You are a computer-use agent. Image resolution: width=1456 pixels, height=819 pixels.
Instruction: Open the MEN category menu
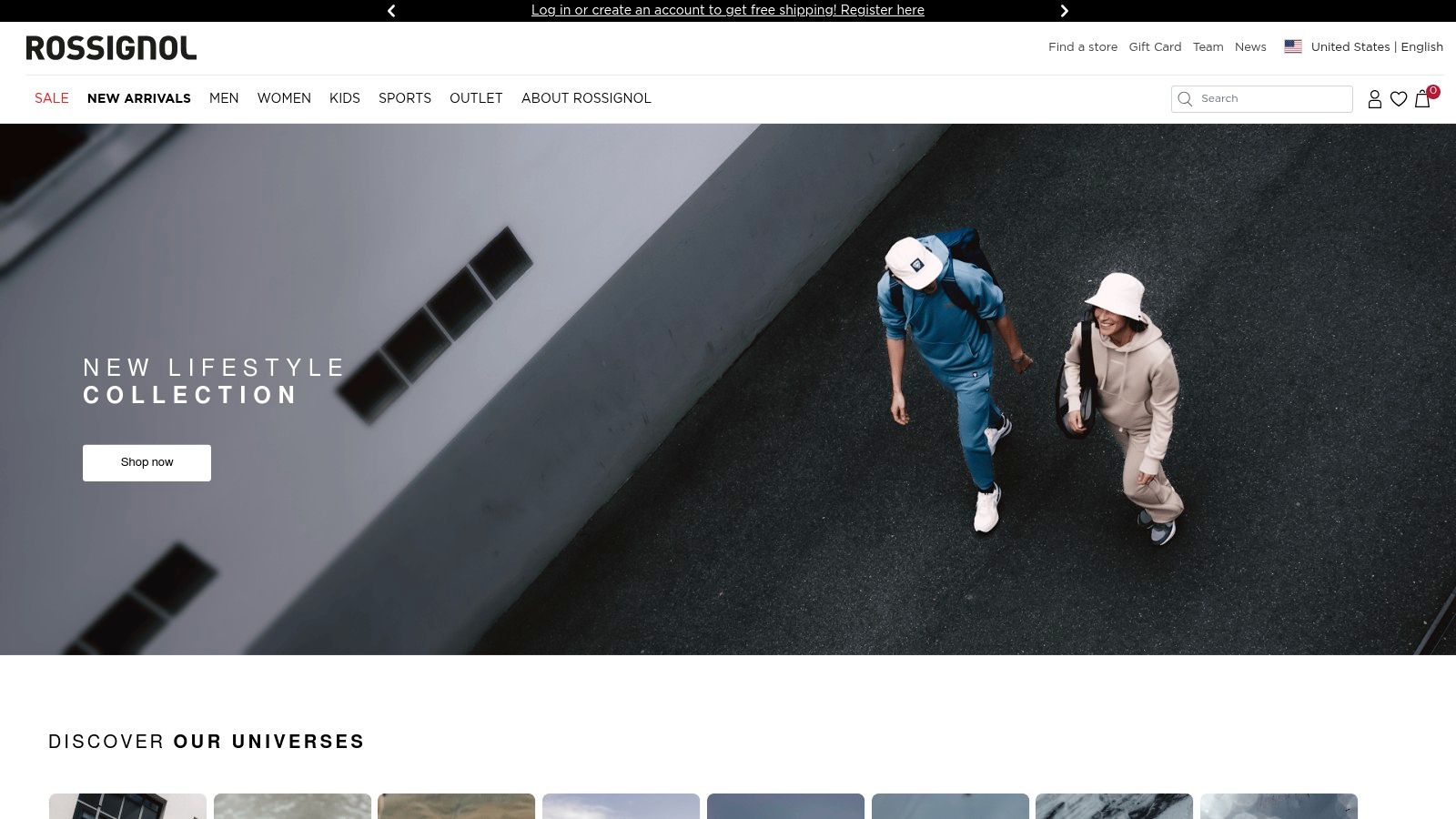point(224,98)
